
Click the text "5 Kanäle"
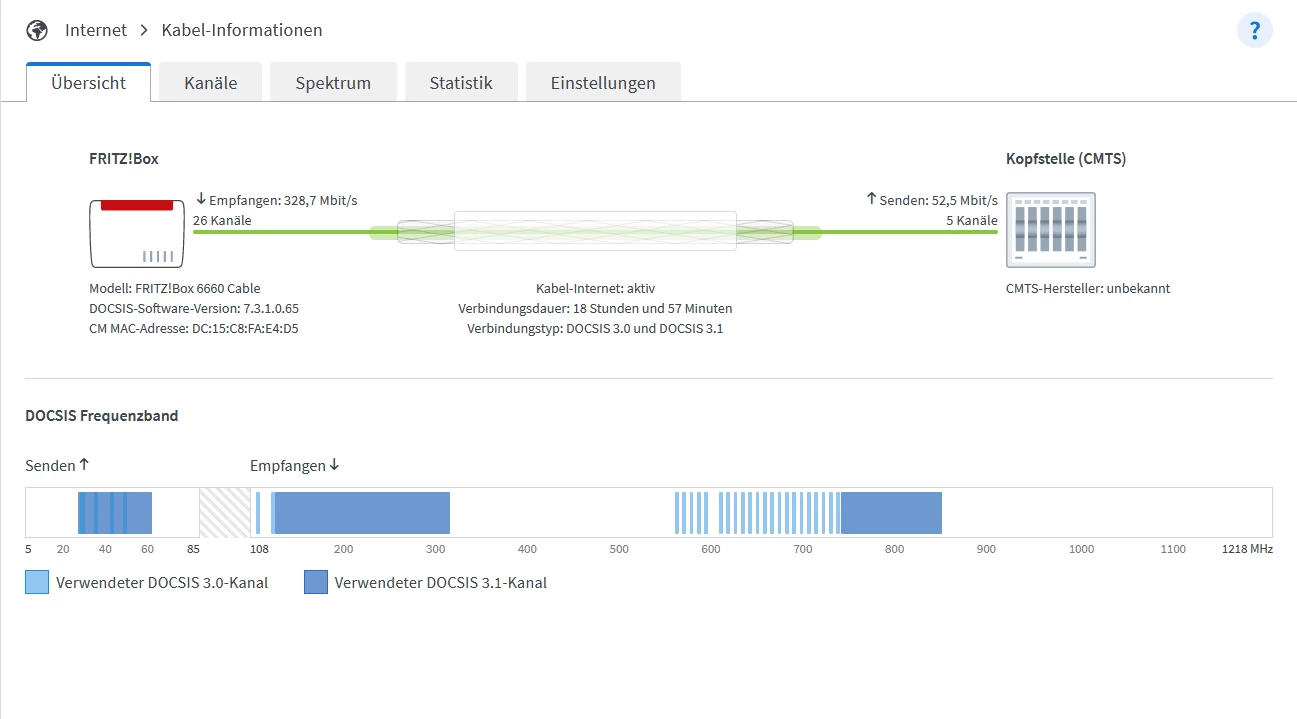[972, 220]
